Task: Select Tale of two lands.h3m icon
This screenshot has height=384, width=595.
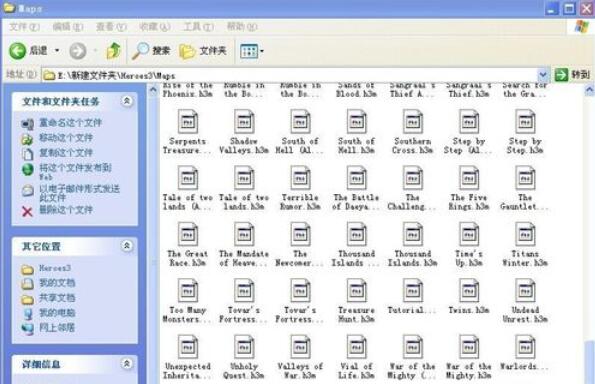Action: click(244, 178)
